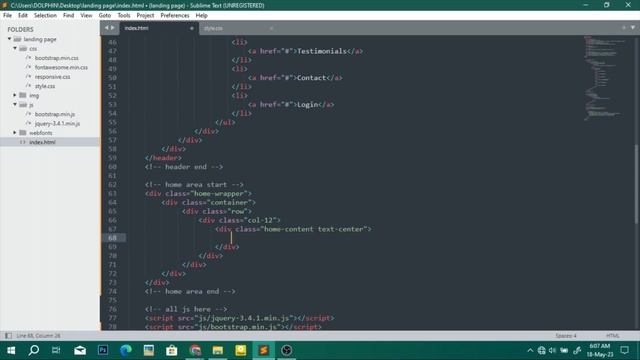Open Windows Search from taskbar

point(34,350)
